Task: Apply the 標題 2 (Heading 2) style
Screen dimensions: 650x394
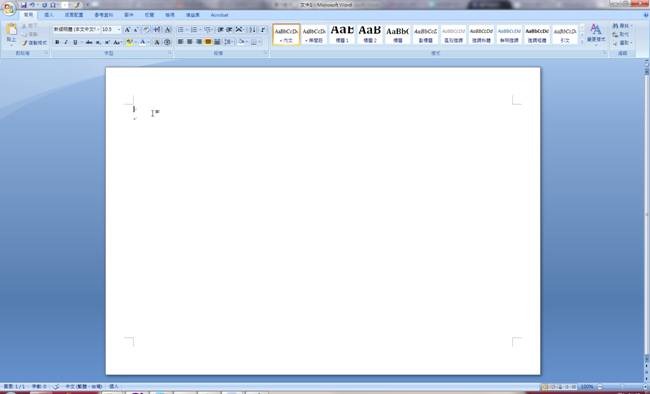Action: pos(370,34)
